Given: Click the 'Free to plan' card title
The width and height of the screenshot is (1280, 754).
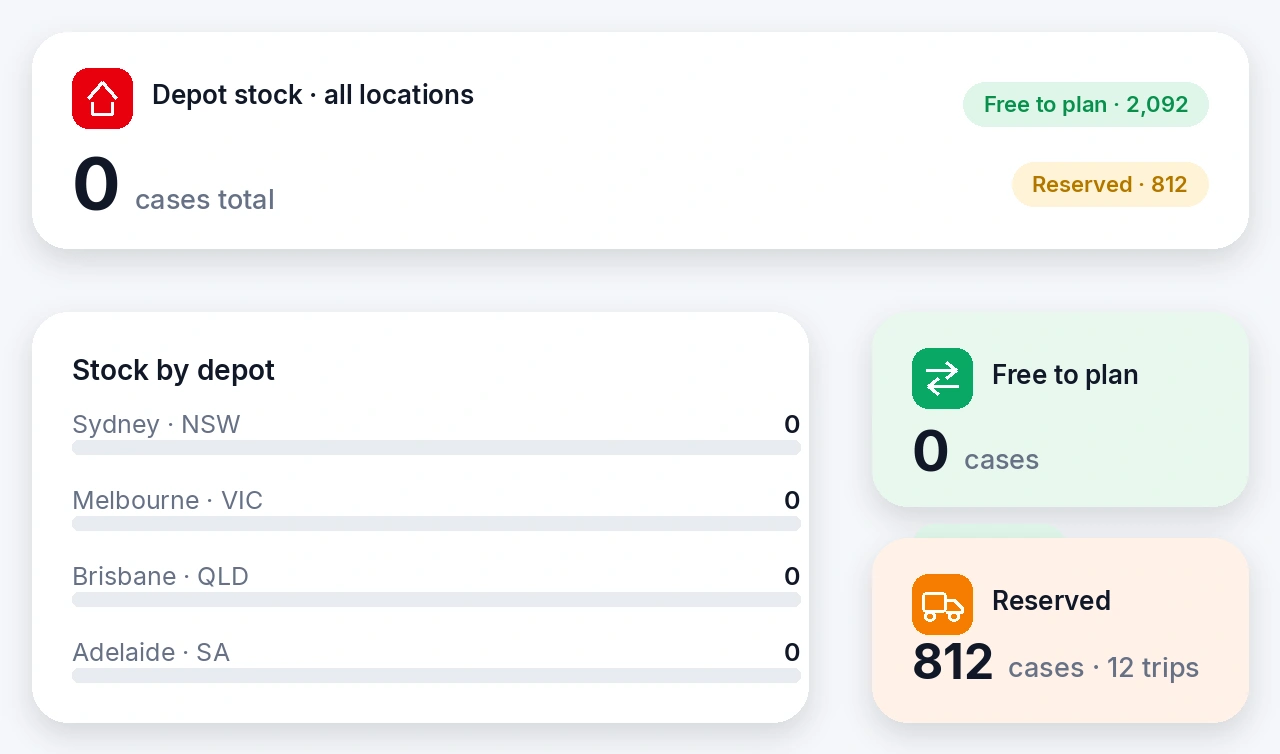Looking at the screenshot, I should click(1065, 375).
